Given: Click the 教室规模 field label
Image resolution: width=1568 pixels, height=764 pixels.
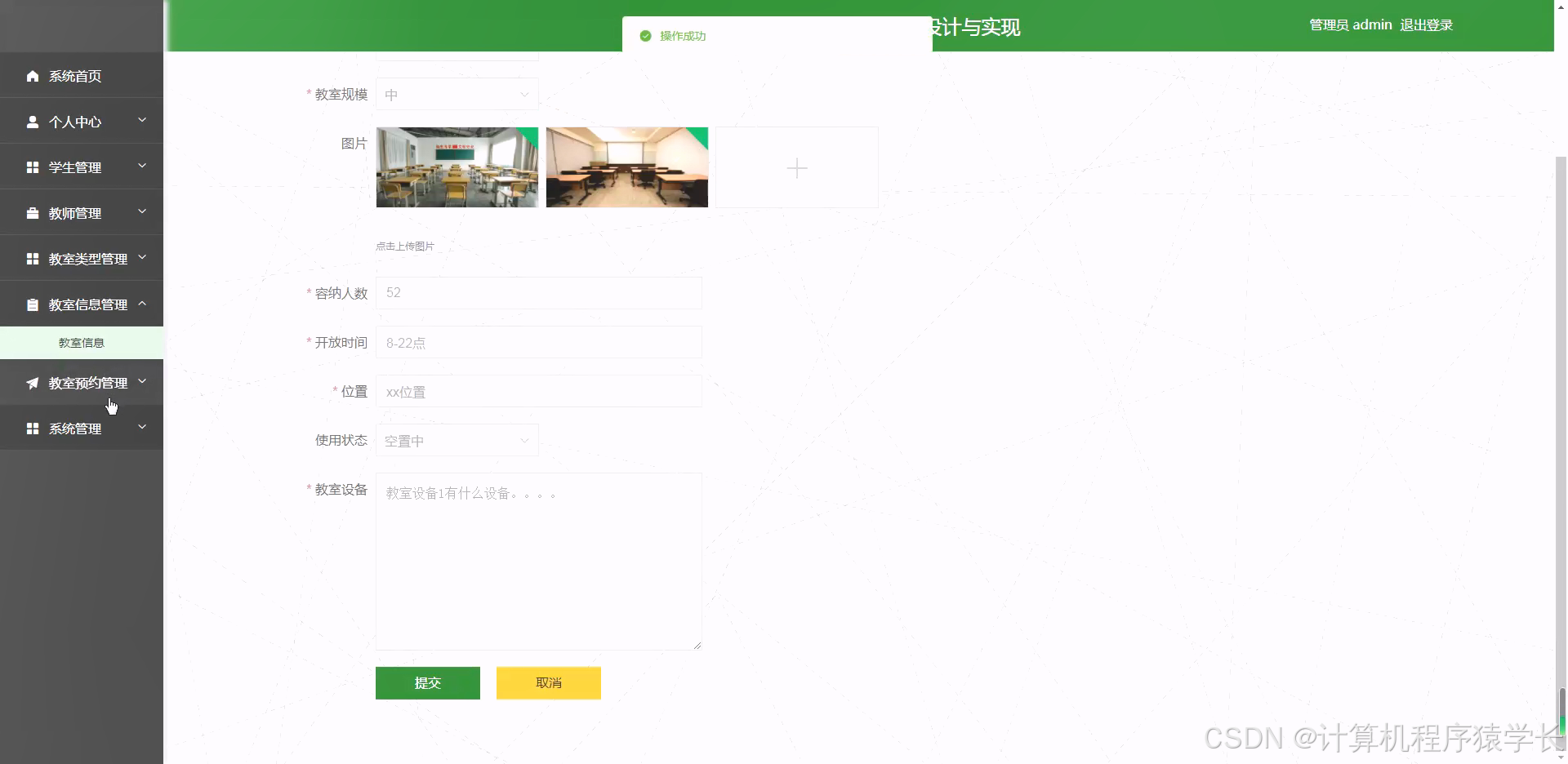Looking at the screenshot, I should [x=341, y=95].
